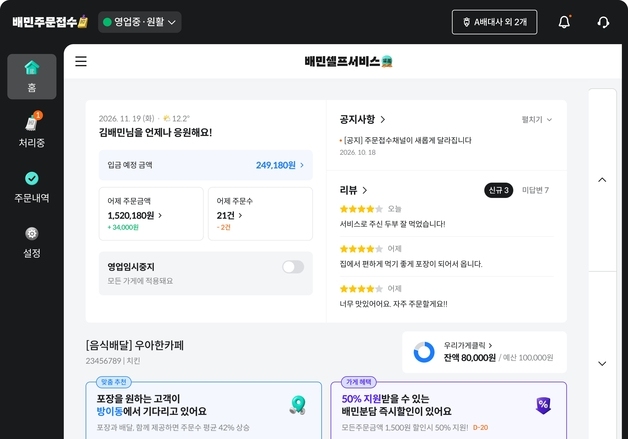Open the 영업중·원활 status dropdown
Screen dimensions: 628x439
(139, 22)
